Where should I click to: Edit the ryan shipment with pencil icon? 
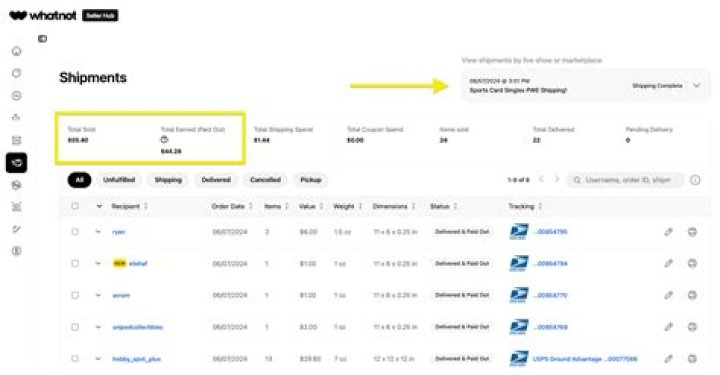[669, 232]
